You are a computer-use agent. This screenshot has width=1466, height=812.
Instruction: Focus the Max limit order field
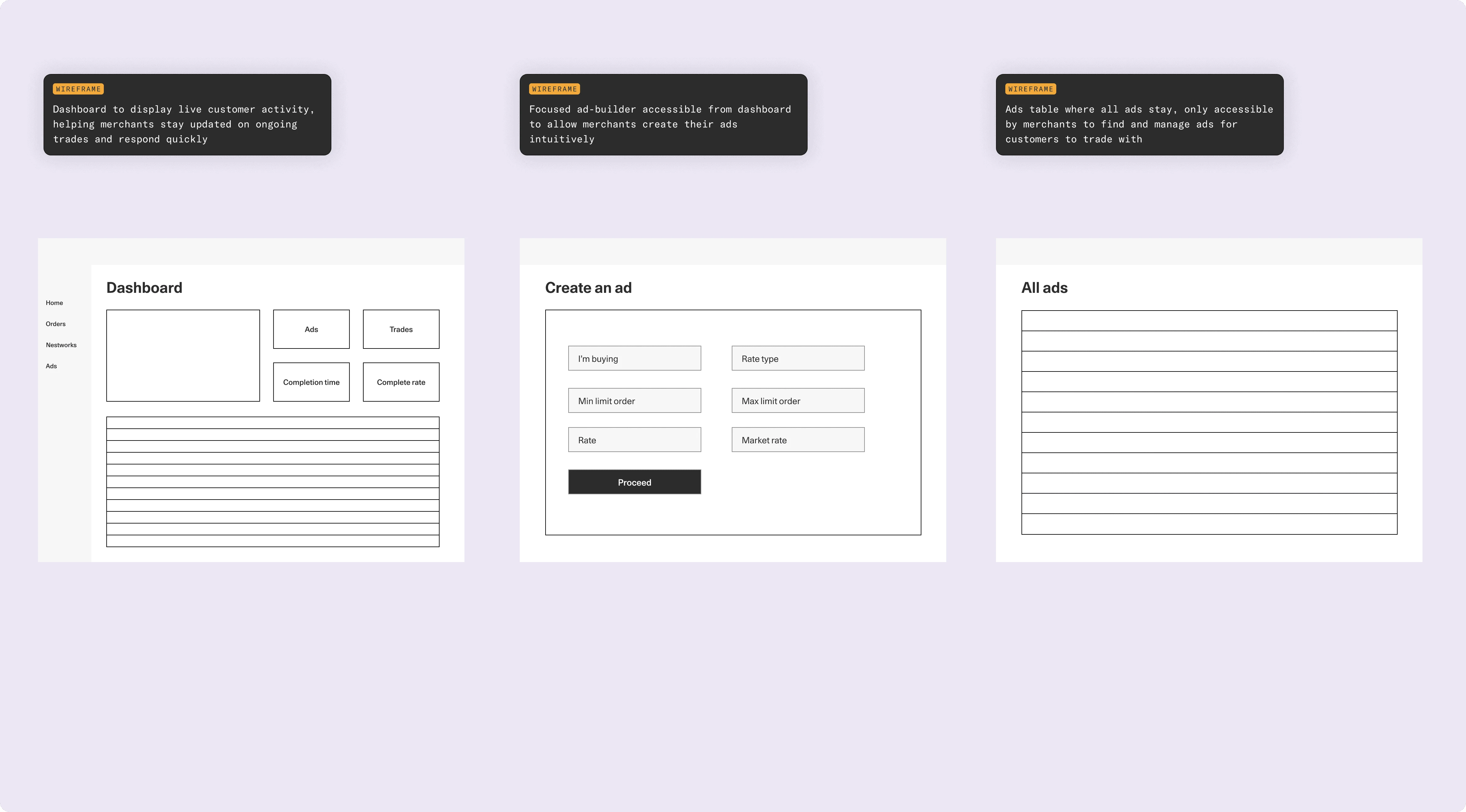pos(798,401)
